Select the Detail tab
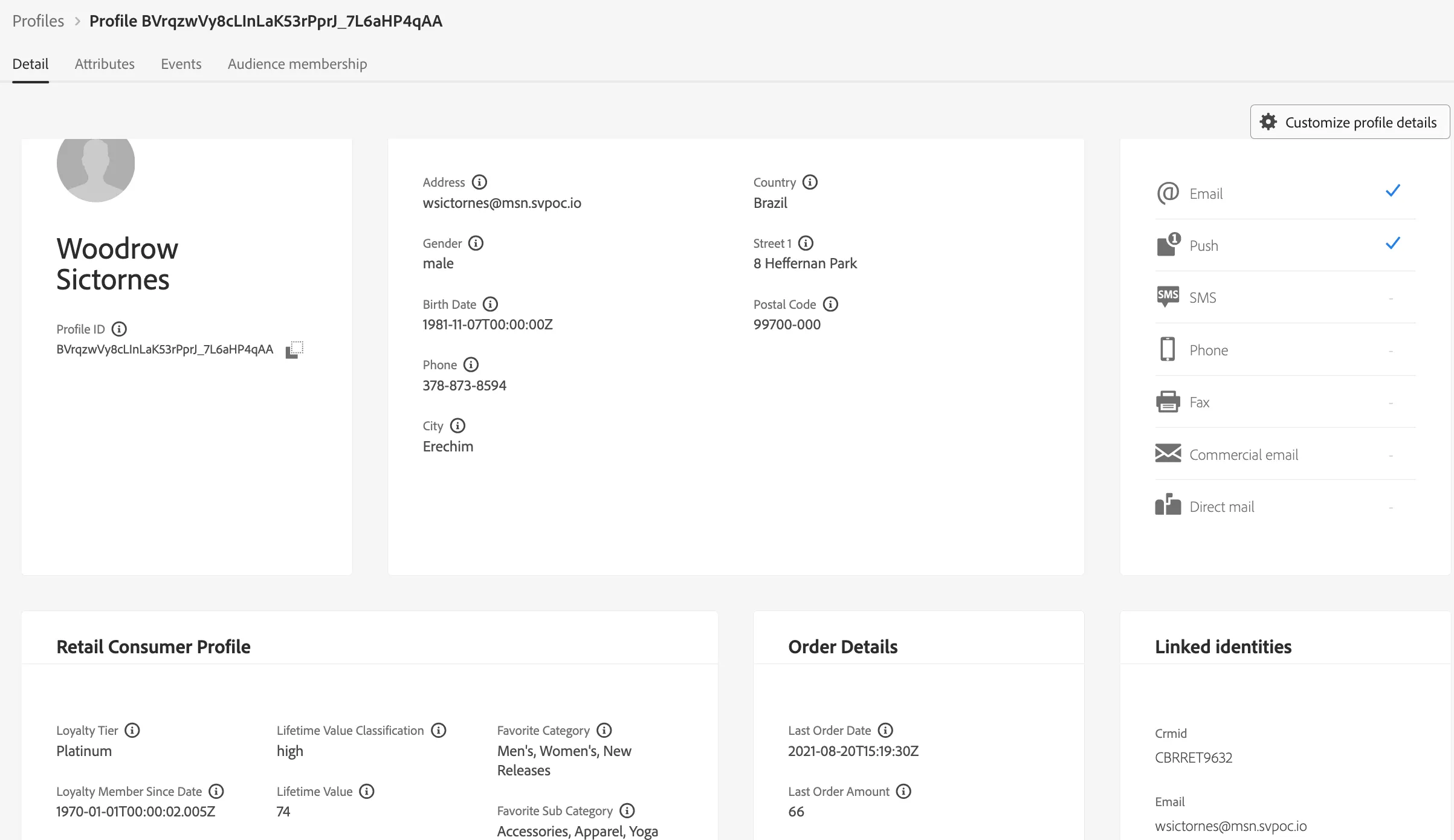This screenshot has width=1454, height=840. pos(30,64)
